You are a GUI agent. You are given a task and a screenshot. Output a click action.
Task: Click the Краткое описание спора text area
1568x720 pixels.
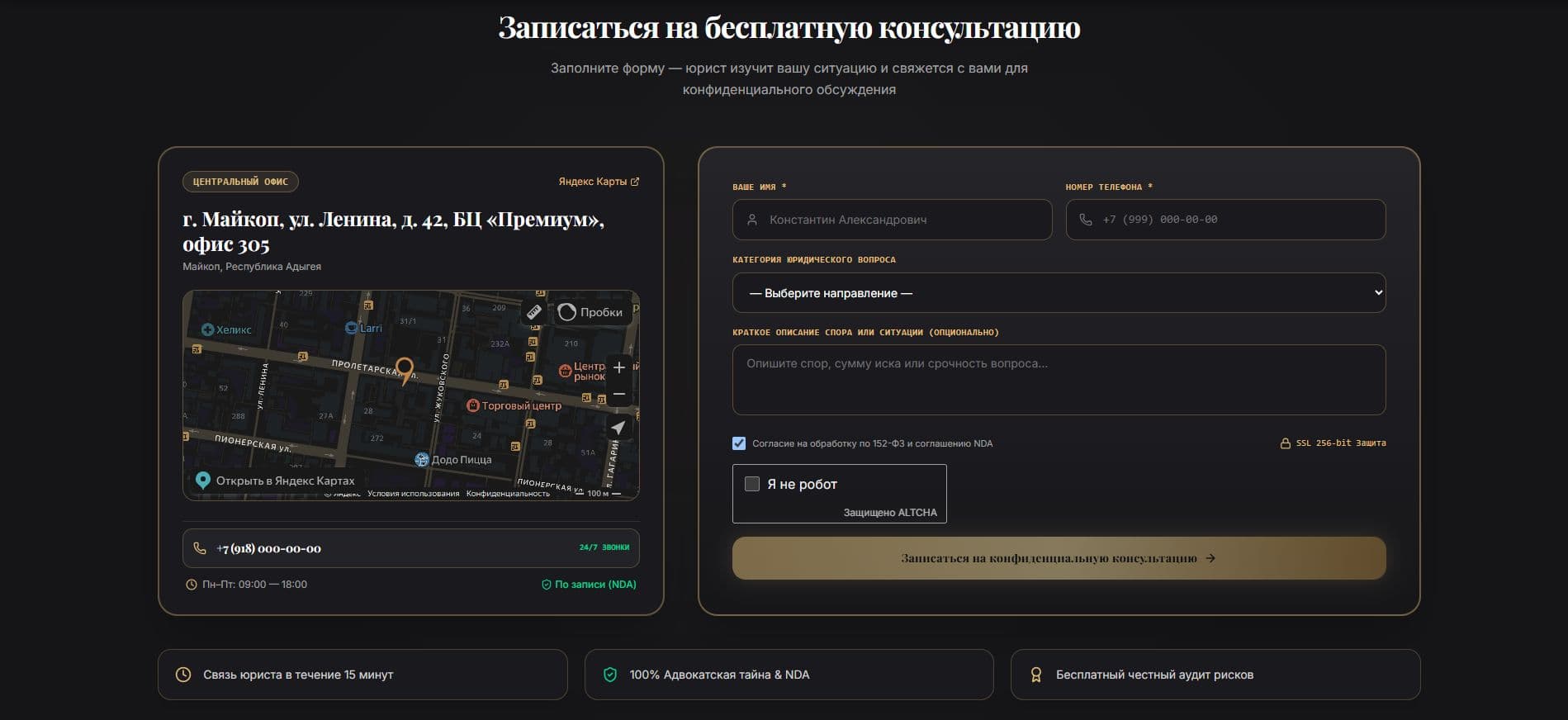pyautogui.click(x=1059, y=380)
